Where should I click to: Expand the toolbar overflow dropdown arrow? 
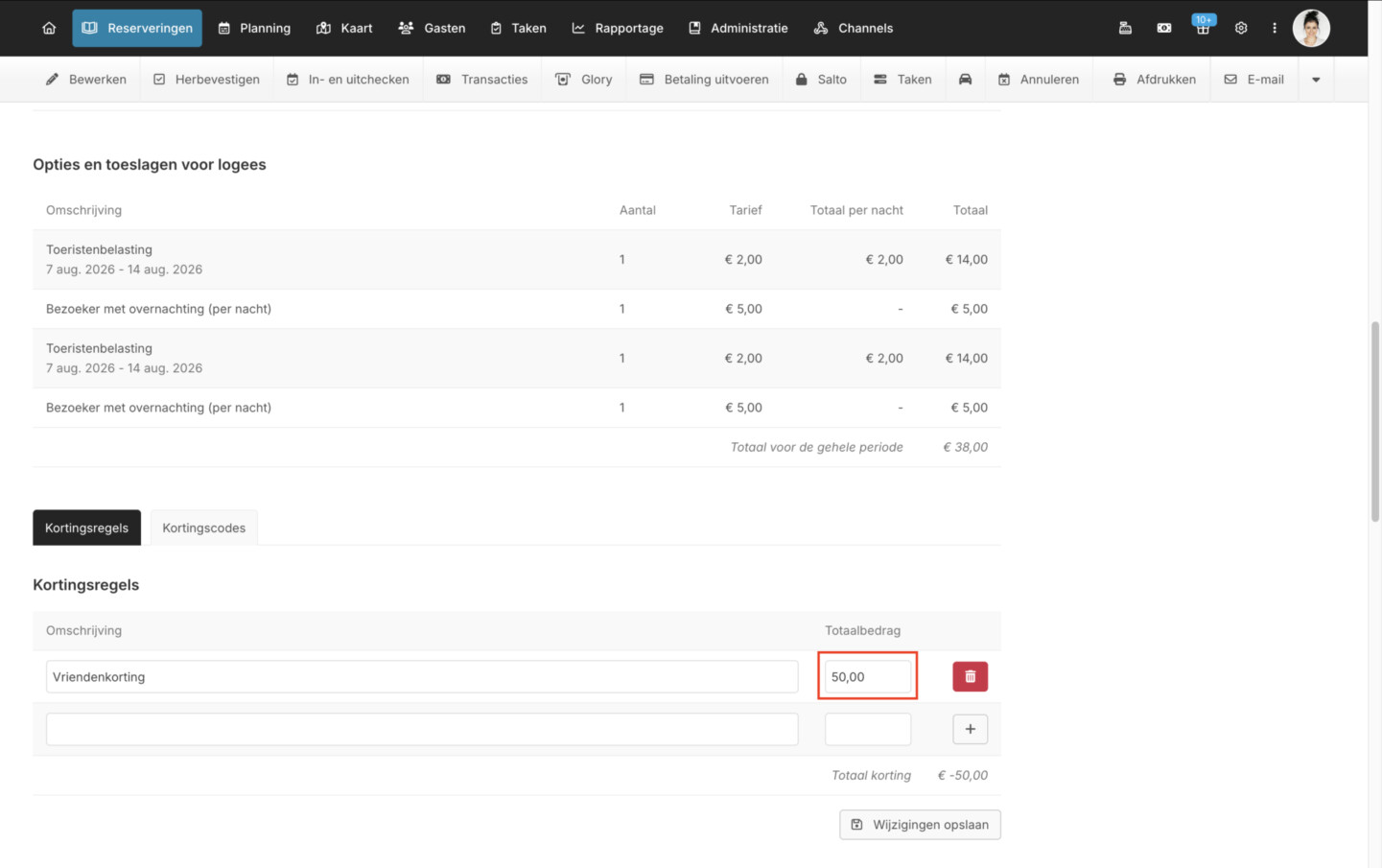click(x=1316, y=80)
